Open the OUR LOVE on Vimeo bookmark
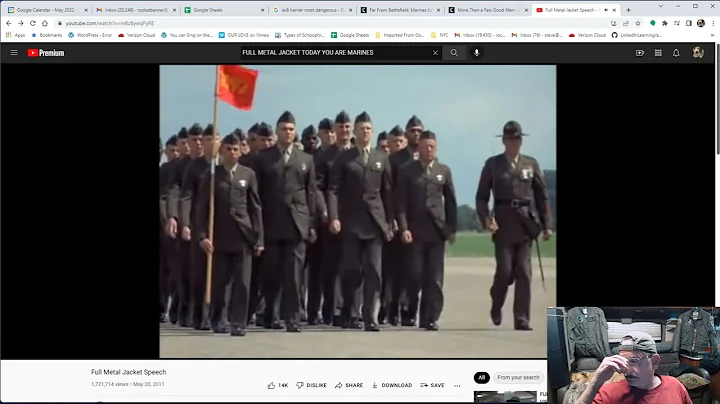The width and height of the screenshot is (720, 404). [244, 35]
